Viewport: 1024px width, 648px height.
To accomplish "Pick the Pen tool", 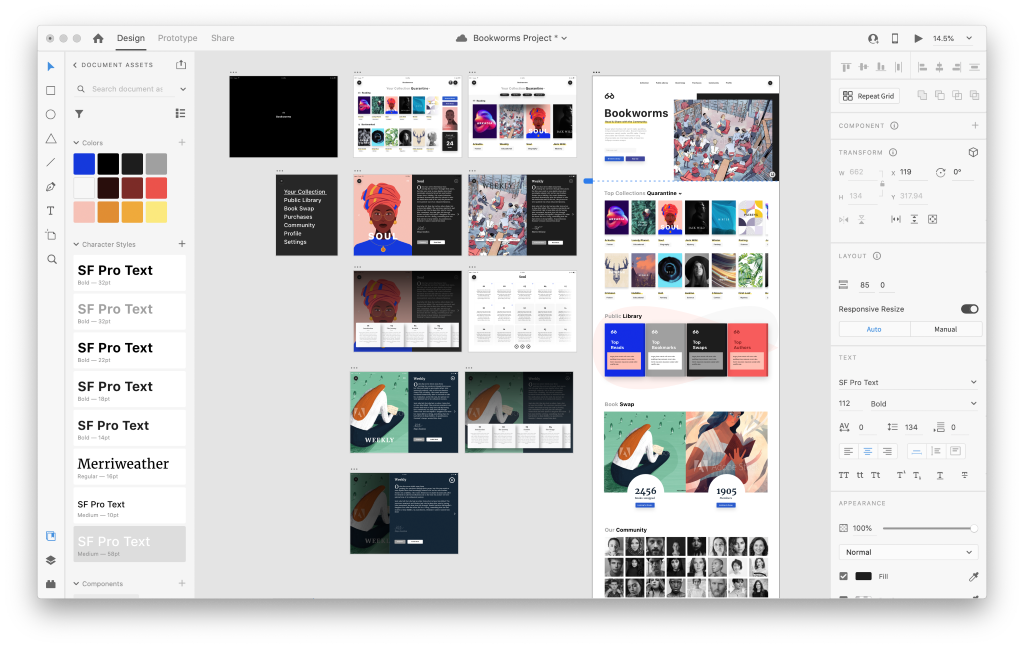I will [x=51, y=187].
